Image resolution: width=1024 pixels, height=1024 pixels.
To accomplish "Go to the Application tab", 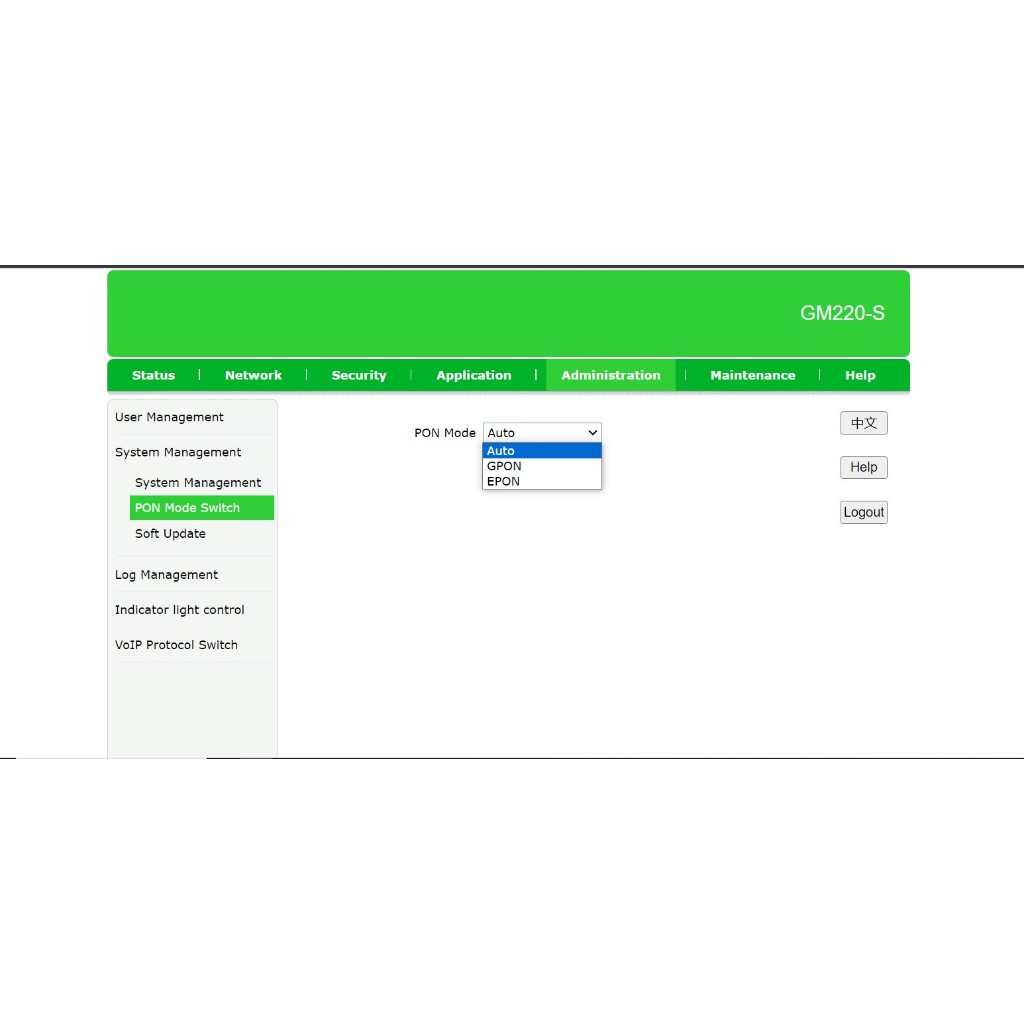I will point(473,375).
